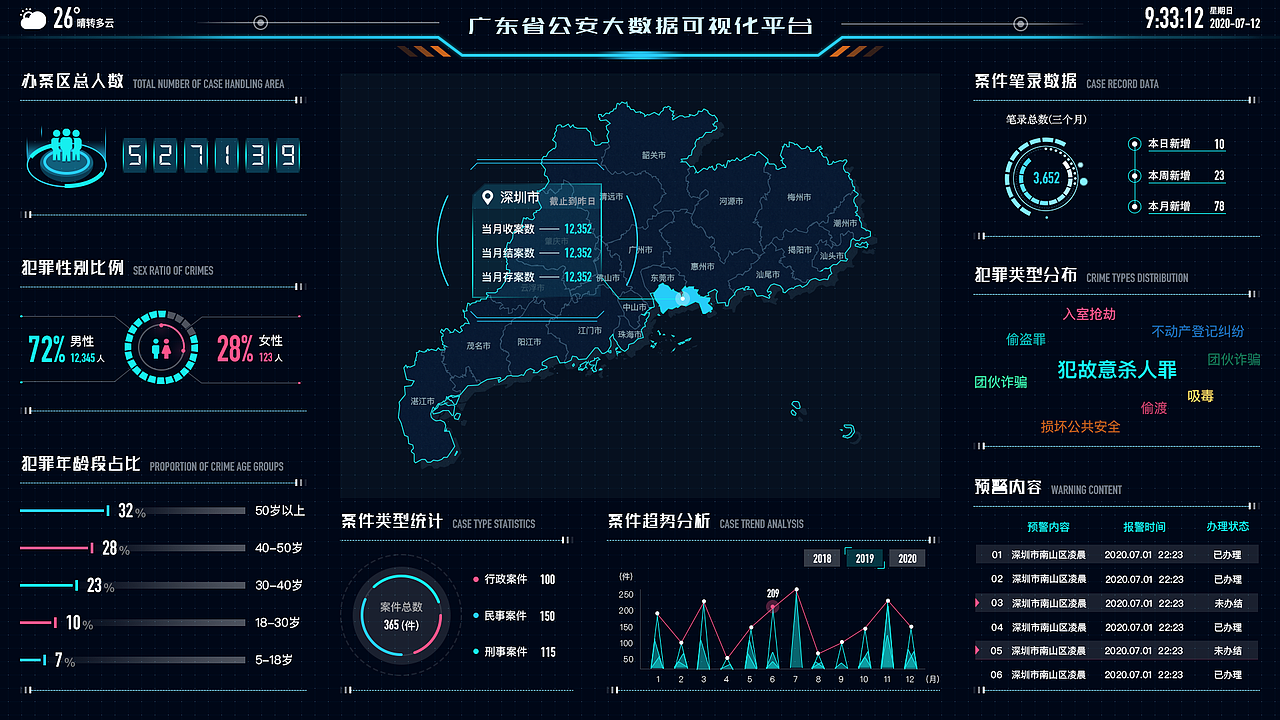Screen dimensions: 1280x720
Task: Click the 案件总数 365 donut chart
Action: coord(400,615)
